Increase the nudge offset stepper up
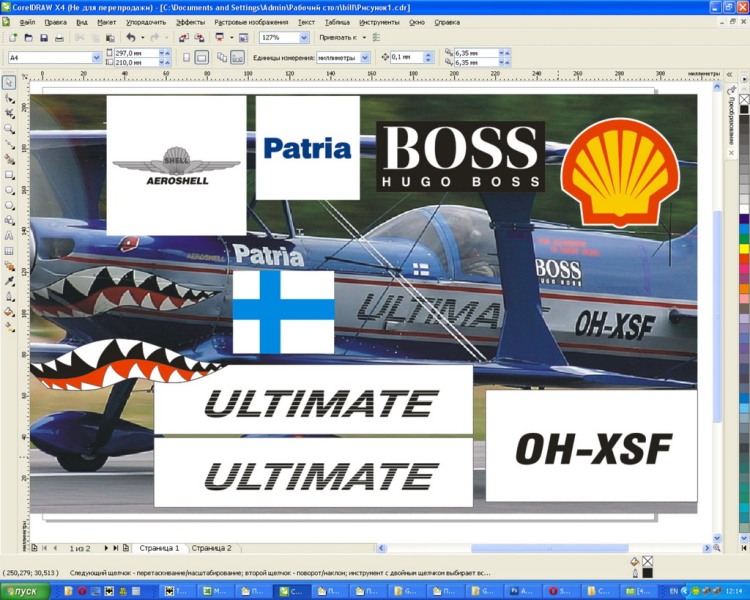 [x=429, y=55]
